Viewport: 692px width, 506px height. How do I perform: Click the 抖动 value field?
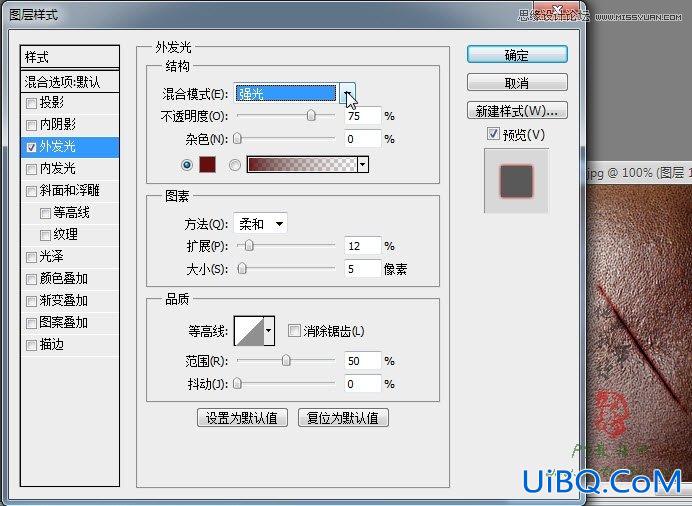(362, 384)
